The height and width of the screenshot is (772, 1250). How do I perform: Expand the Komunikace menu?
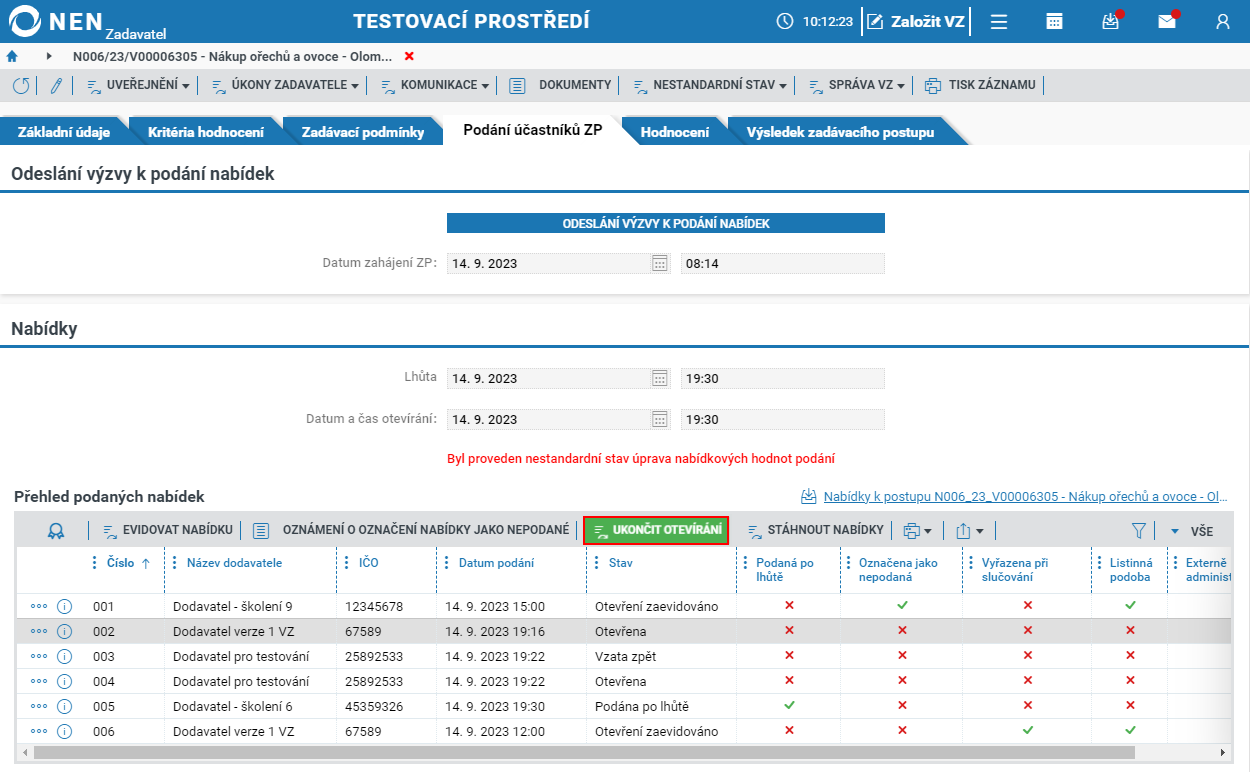tap(434, 85)
